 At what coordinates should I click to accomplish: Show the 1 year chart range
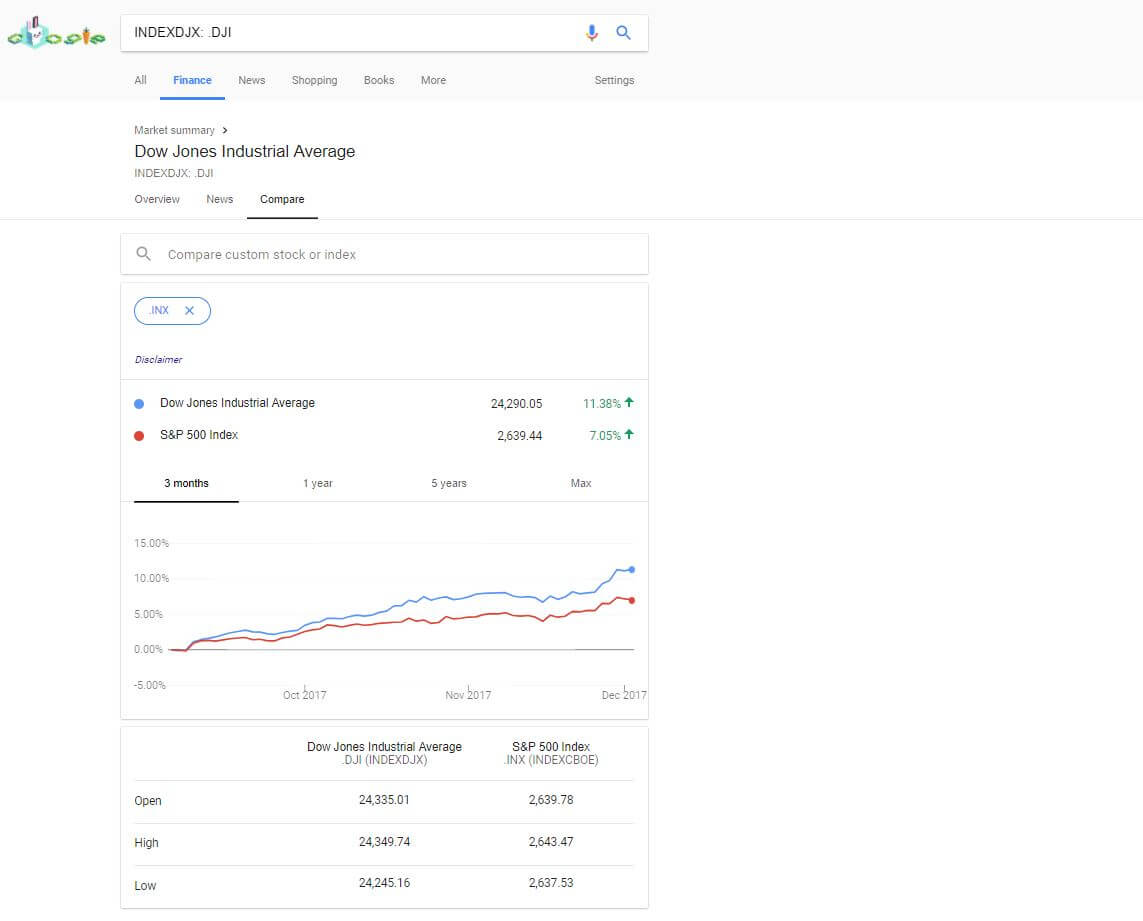click(318, 483)
